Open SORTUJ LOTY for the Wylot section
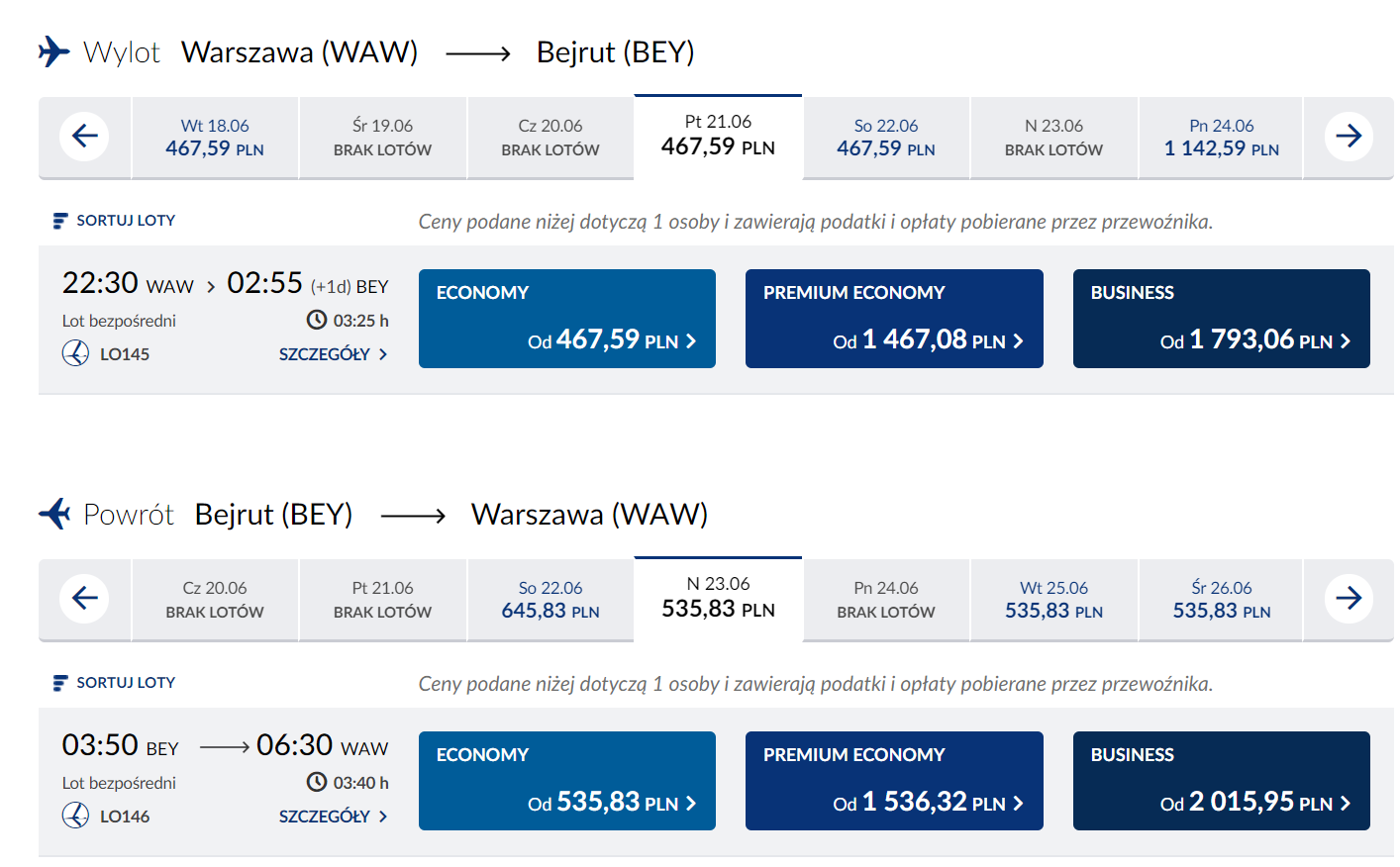This screenshot has height=867, width=1400. 125,221
